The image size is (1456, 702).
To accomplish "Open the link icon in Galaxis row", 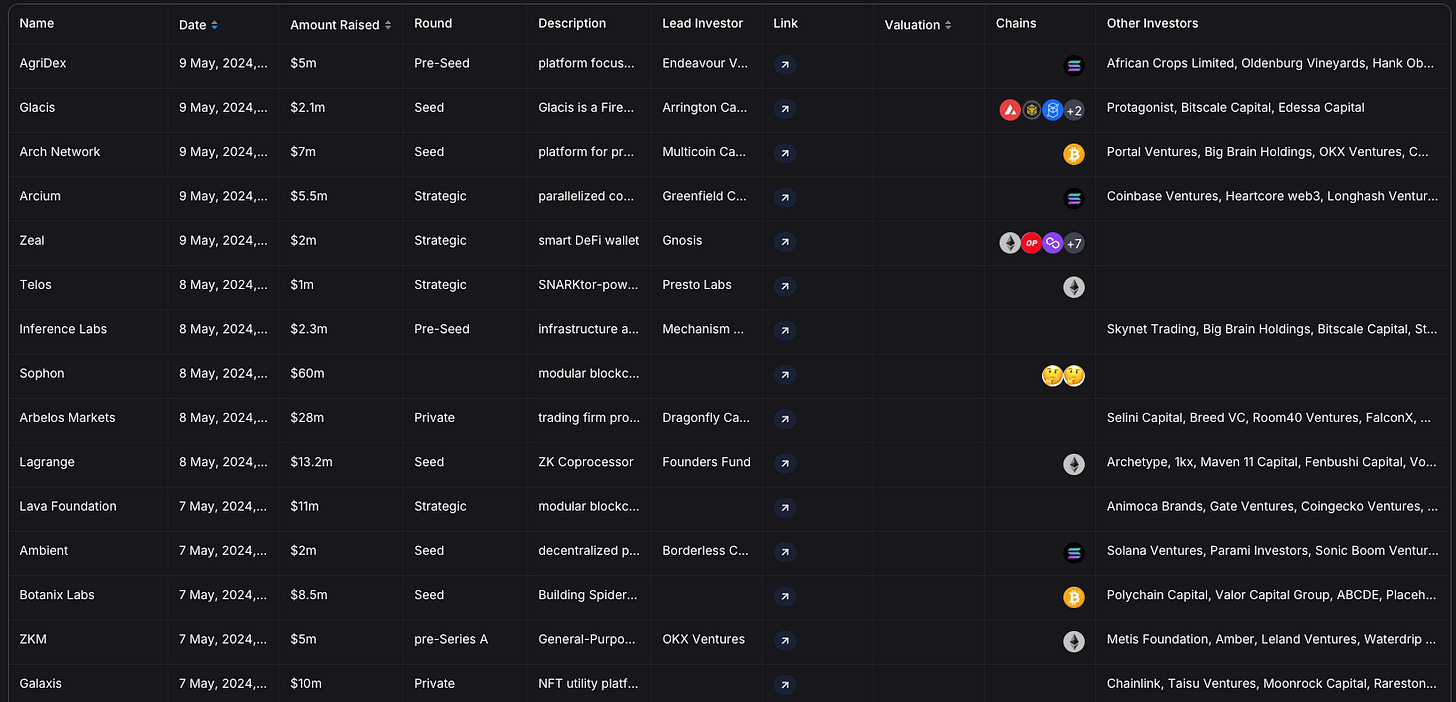I will click(786, 685).
